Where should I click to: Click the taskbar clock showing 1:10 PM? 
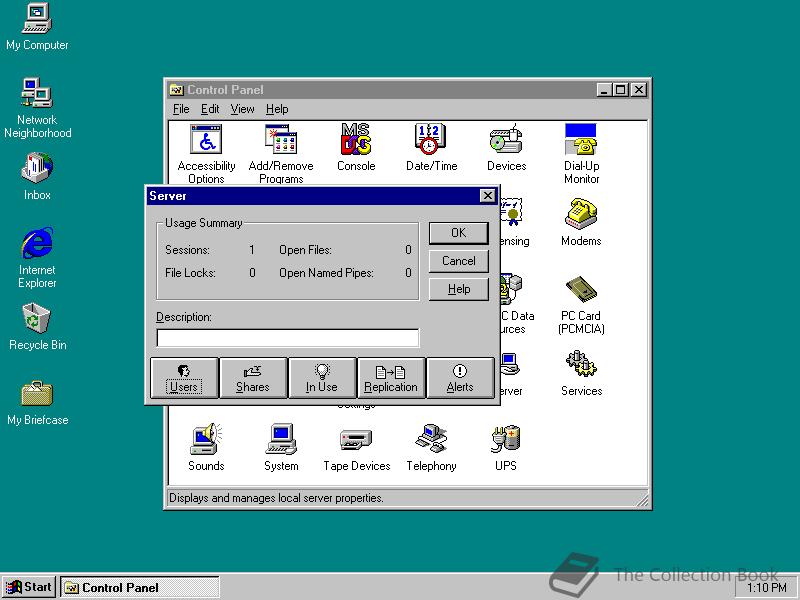(x=767, y=588)
